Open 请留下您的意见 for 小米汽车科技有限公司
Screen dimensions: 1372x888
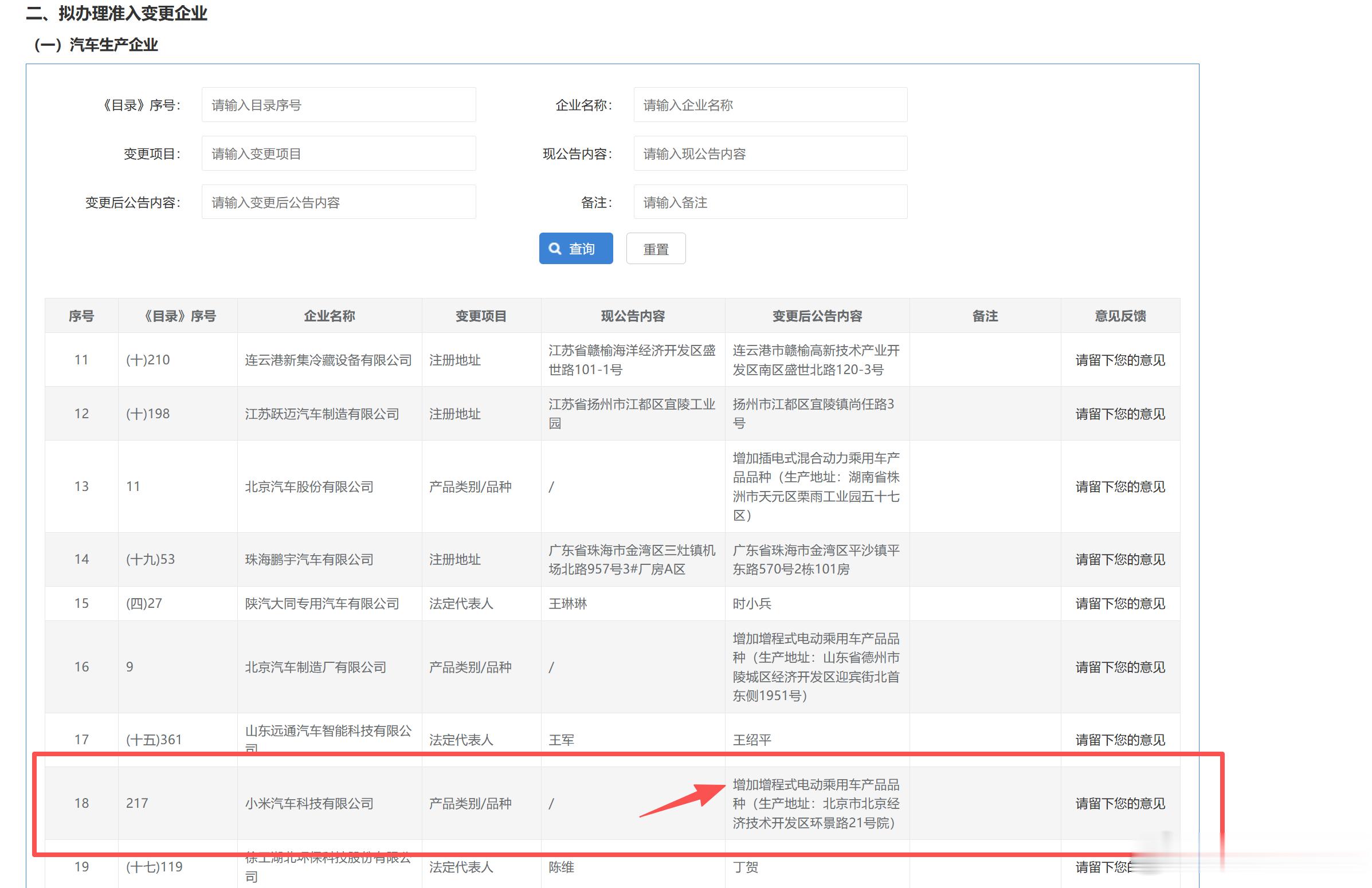click(1120, 803)
